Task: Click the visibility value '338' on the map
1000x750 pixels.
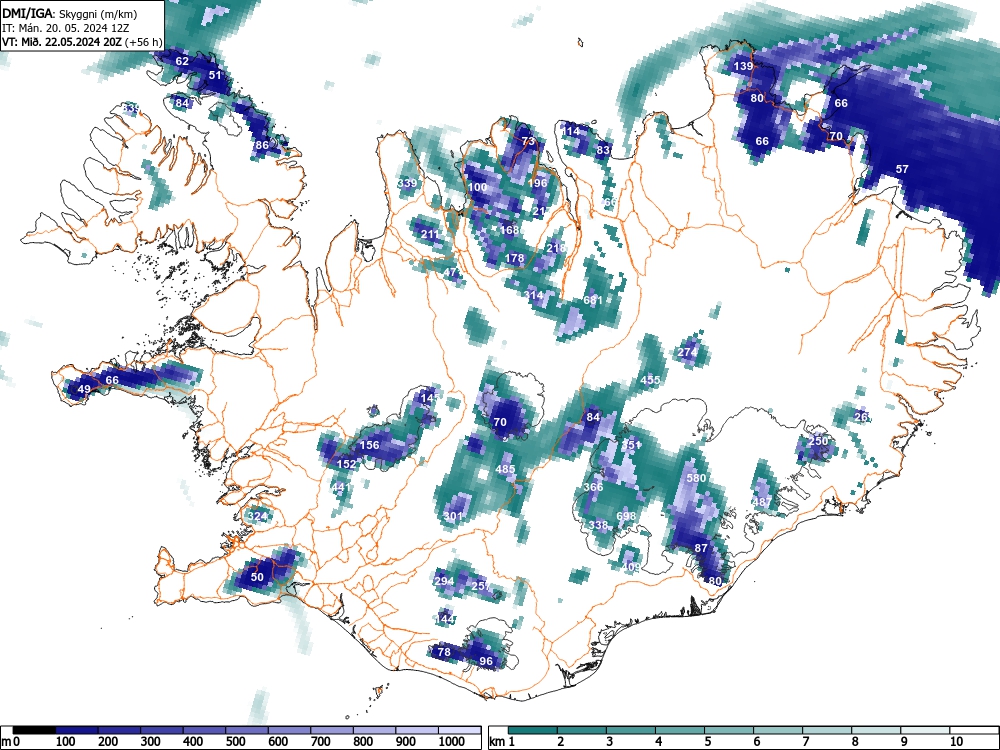Action: point(598,525)
